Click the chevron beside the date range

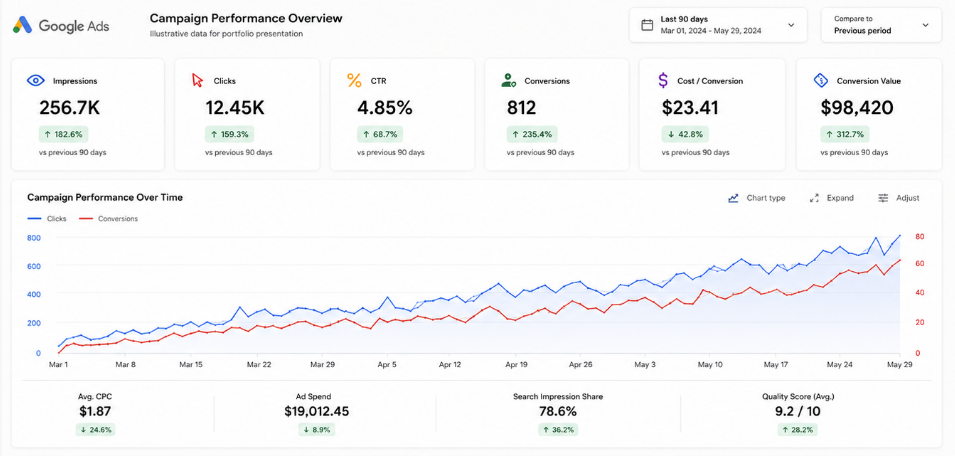(791, 25)
